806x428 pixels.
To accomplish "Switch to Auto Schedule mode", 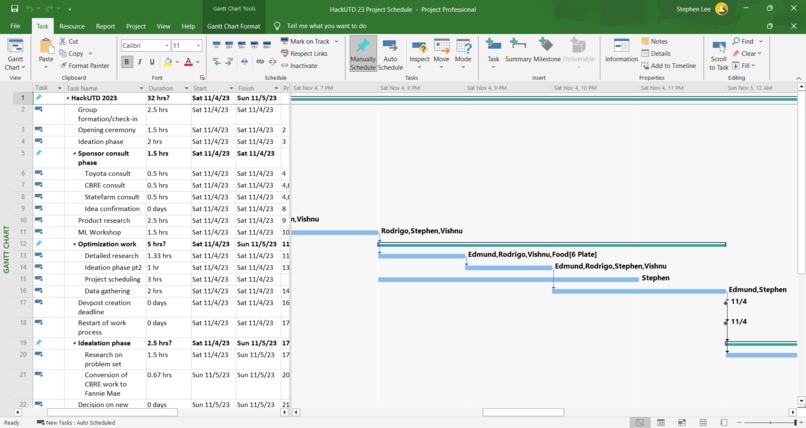I will (x=390, y=54).
